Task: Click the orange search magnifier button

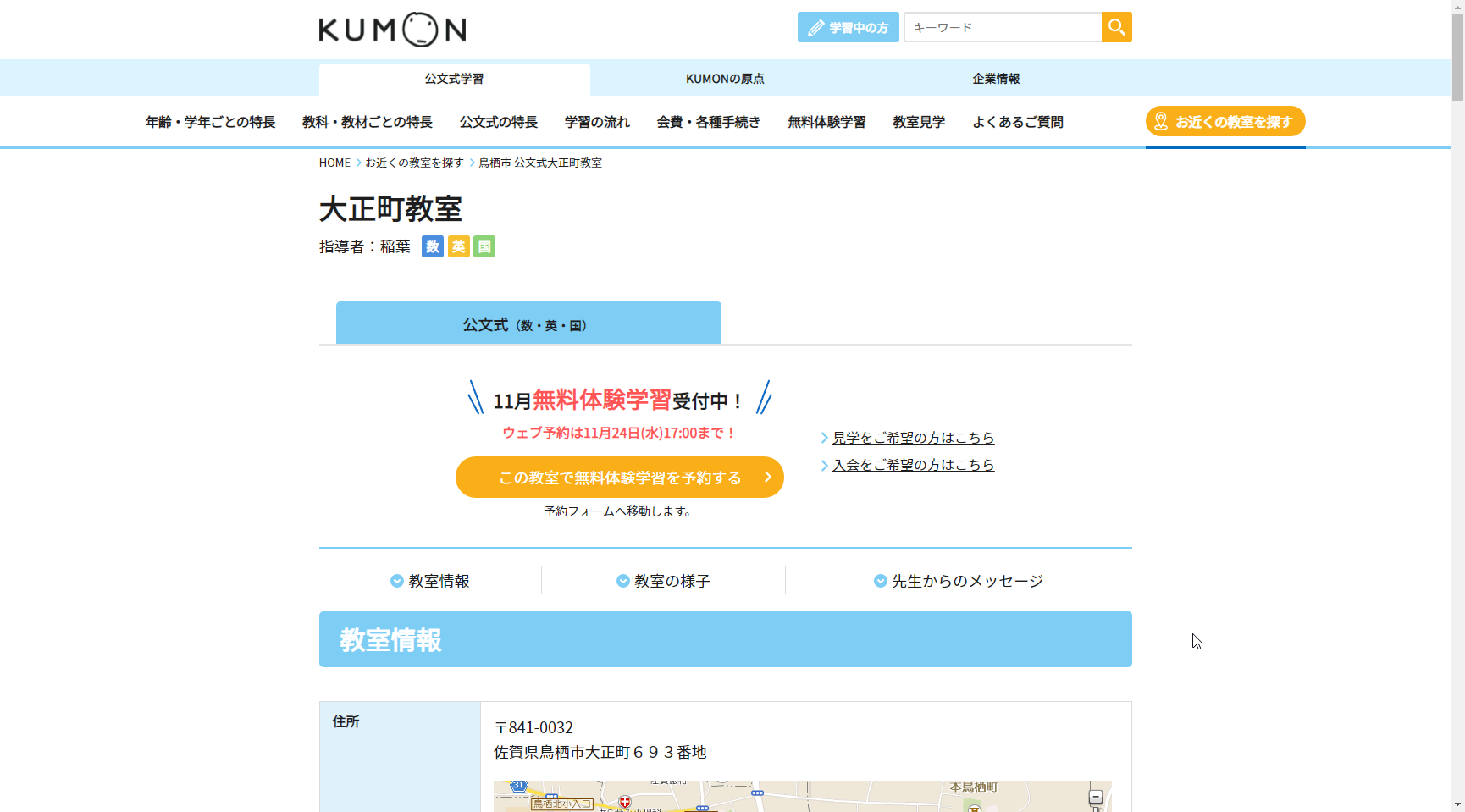Action: coord(1116,27)
